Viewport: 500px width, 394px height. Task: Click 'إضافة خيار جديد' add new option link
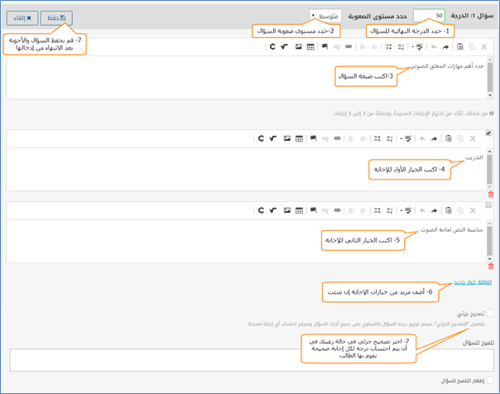(x=472, y=282)
